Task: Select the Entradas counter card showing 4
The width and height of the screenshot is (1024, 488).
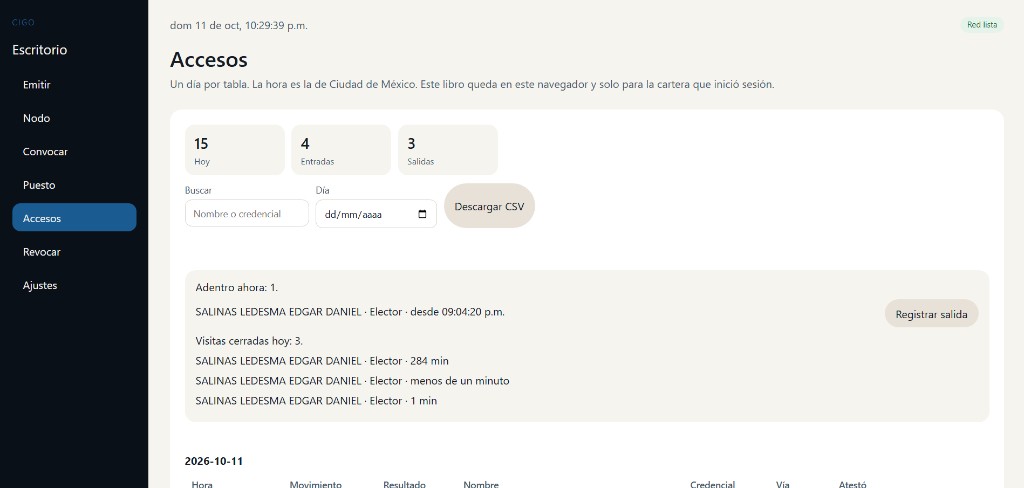Action: pos(341,150)
